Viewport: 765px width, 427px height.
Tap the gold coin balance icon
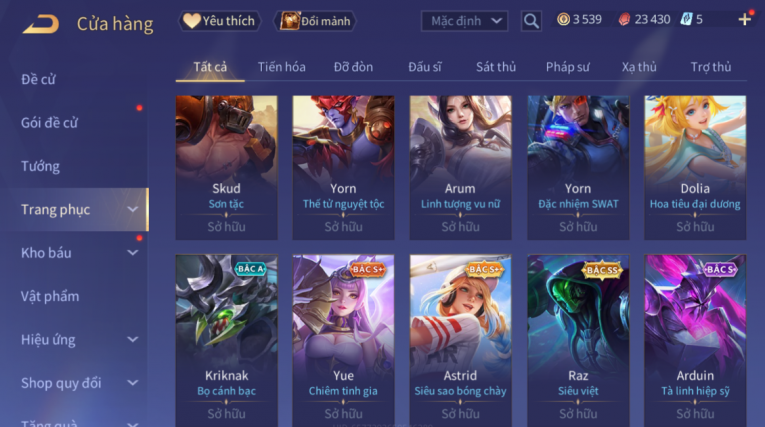564,20
